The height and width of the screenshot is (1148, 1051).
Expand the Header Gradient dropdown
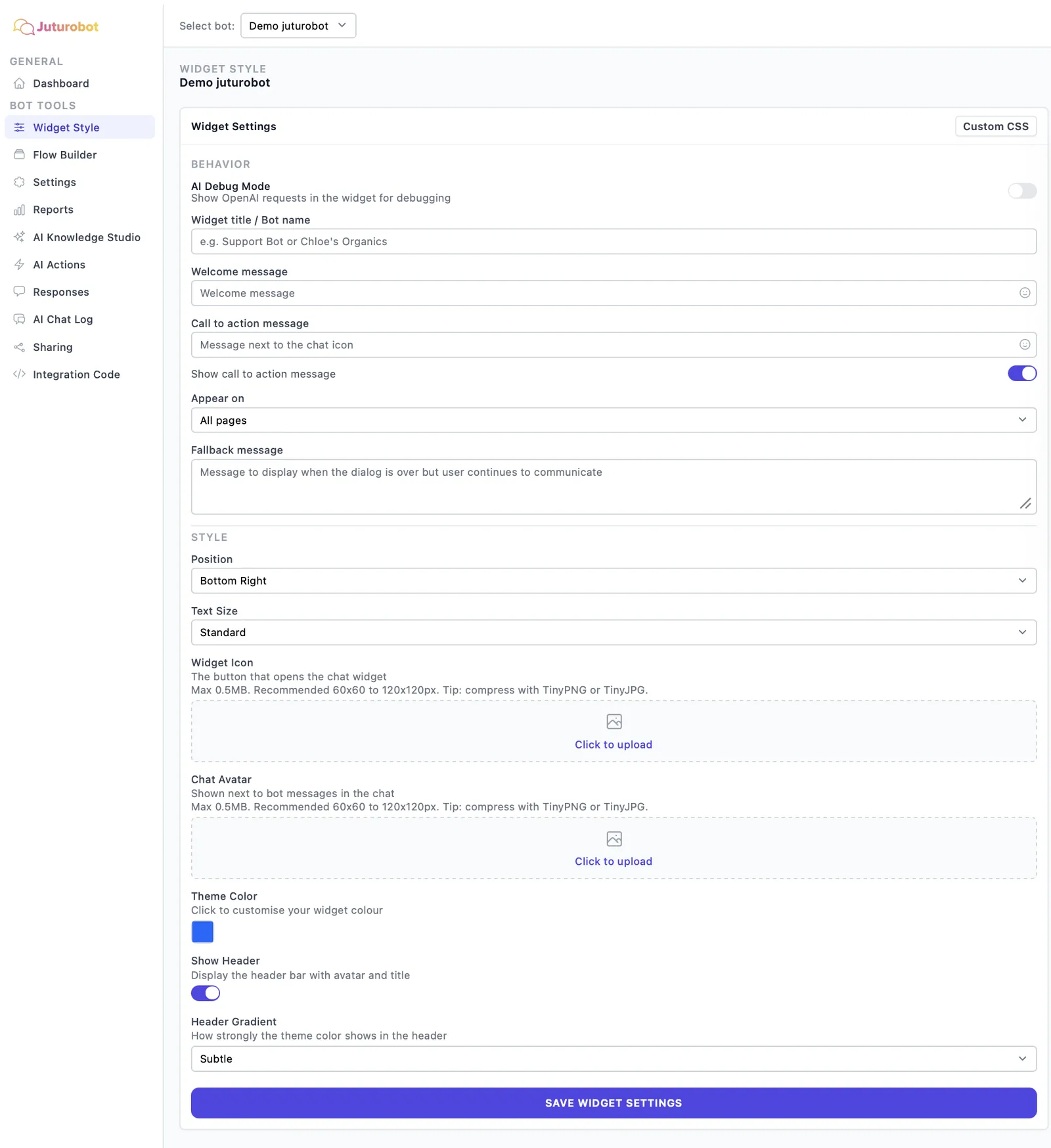click(x=614, y=1059)
